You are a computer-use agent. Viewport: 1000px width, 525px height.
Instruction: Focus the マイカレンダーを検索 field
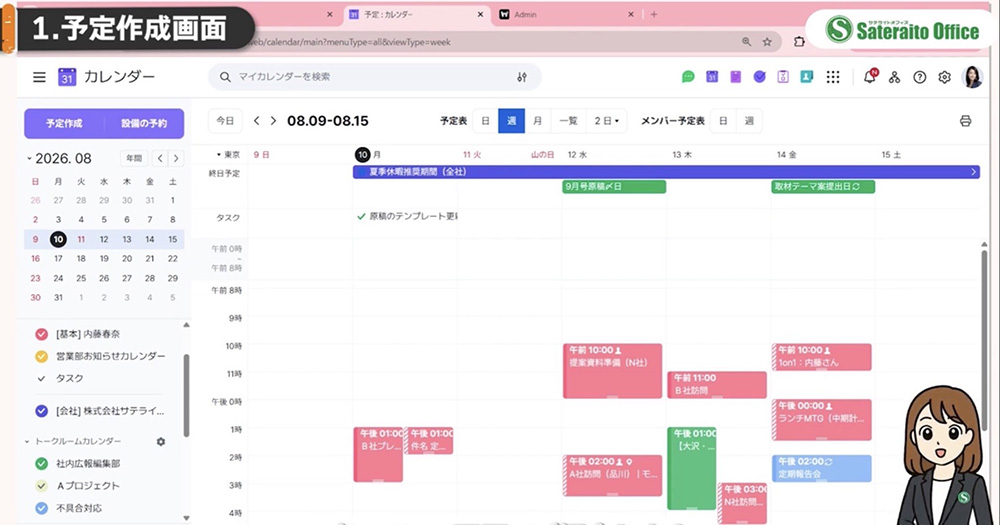coord(375,77)
